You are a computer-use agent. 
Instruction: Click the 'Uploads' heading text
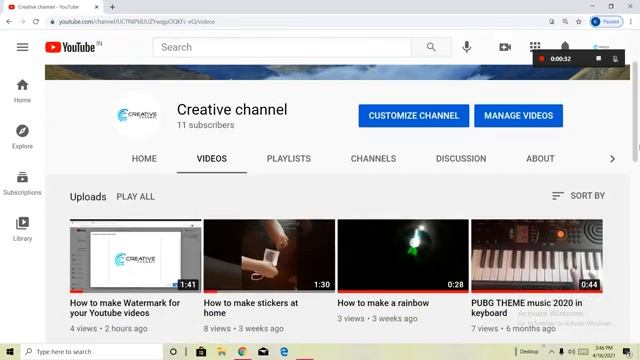(x=88, y=197)
